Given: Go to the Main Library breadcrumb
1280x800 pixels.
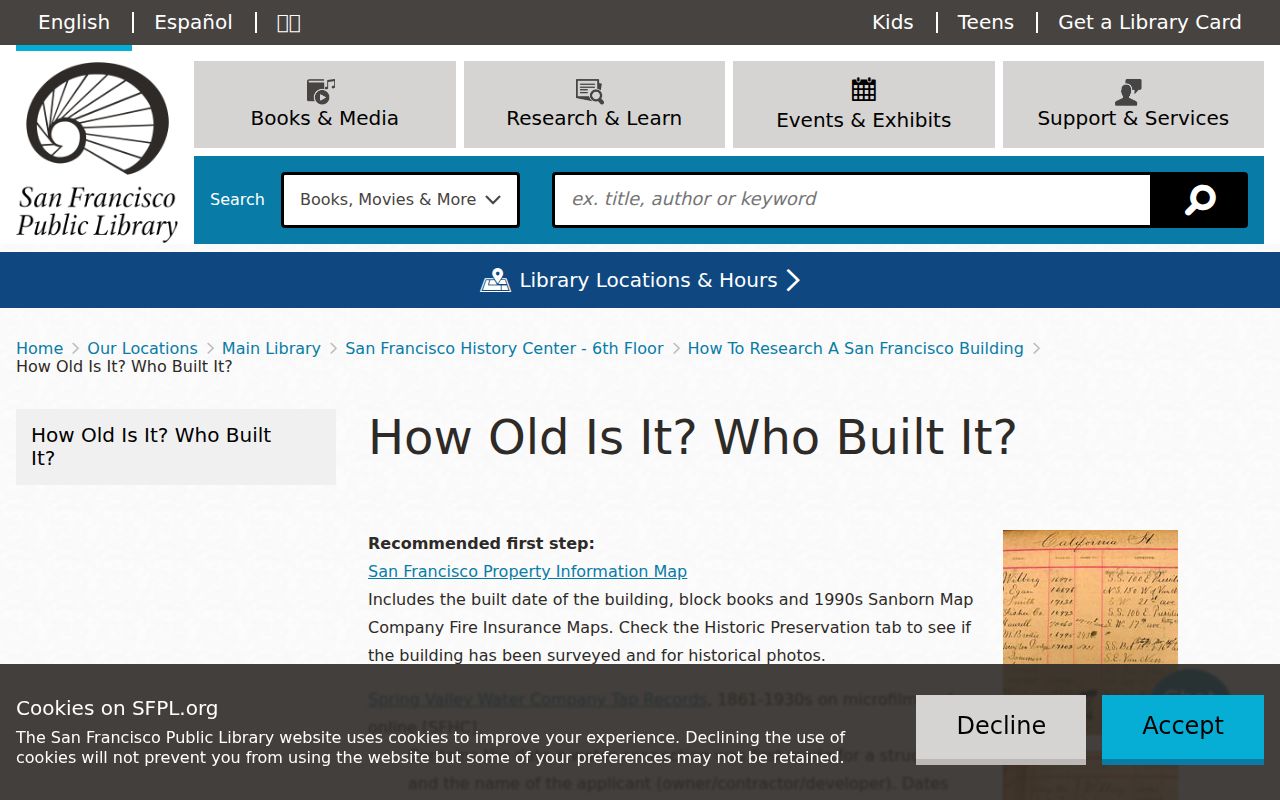Looking at the screenshot, I should pyautogui.click(x=271, y=348).
